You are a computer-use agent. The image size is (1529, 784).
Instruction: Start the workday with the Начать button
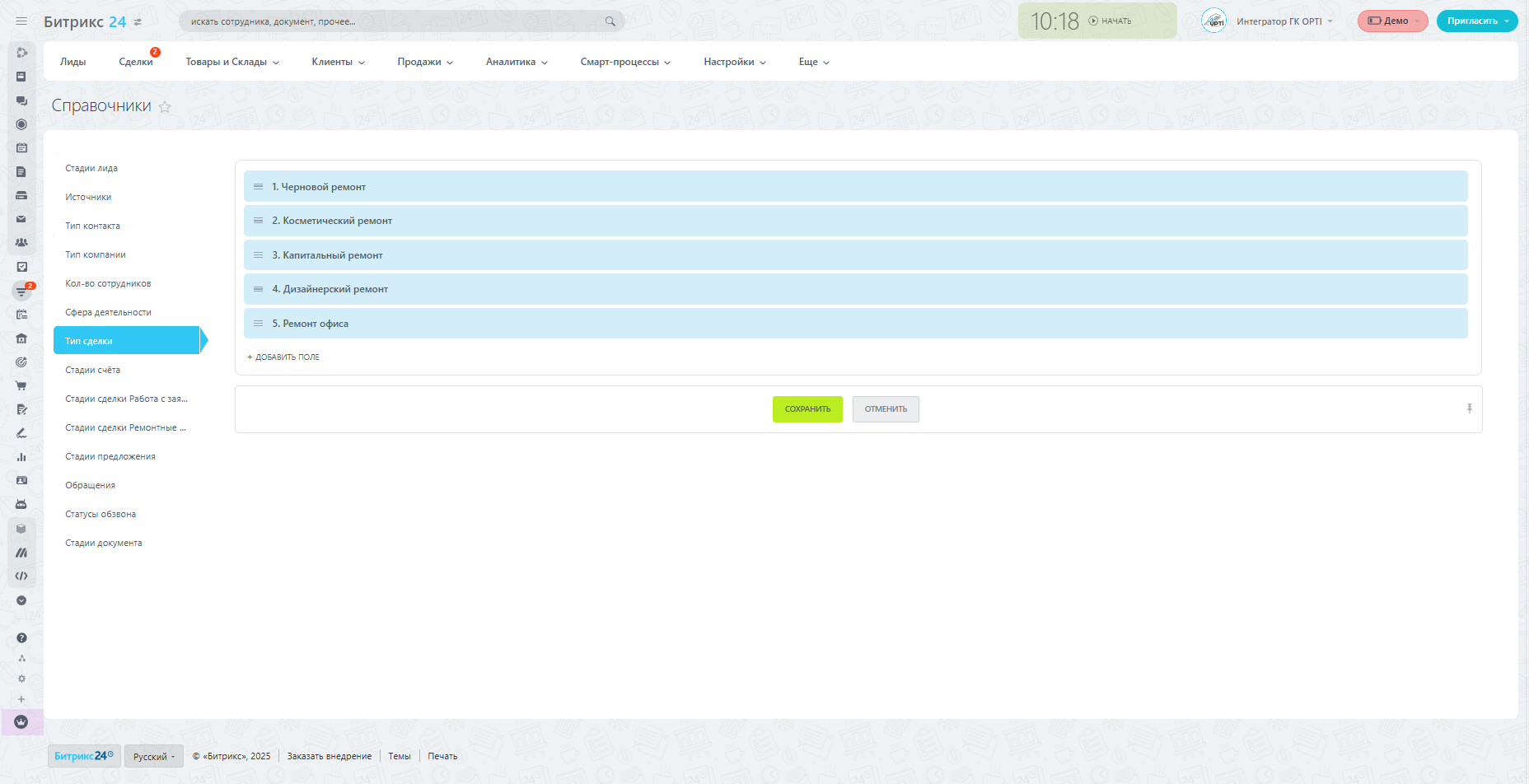coord(1111,21)
